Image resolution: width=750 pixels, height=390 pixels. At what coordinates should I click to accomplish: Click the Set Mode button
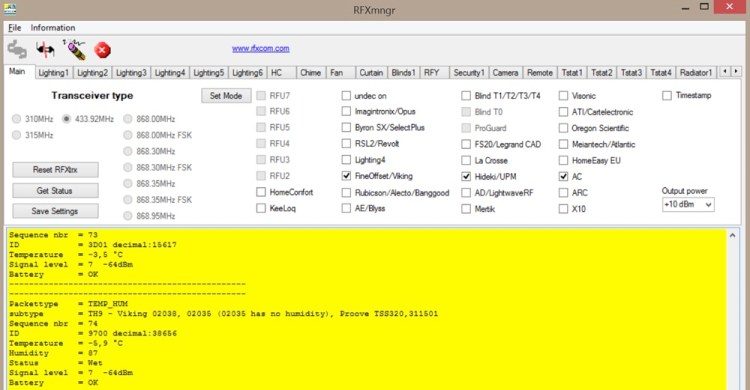coord(226,96)
